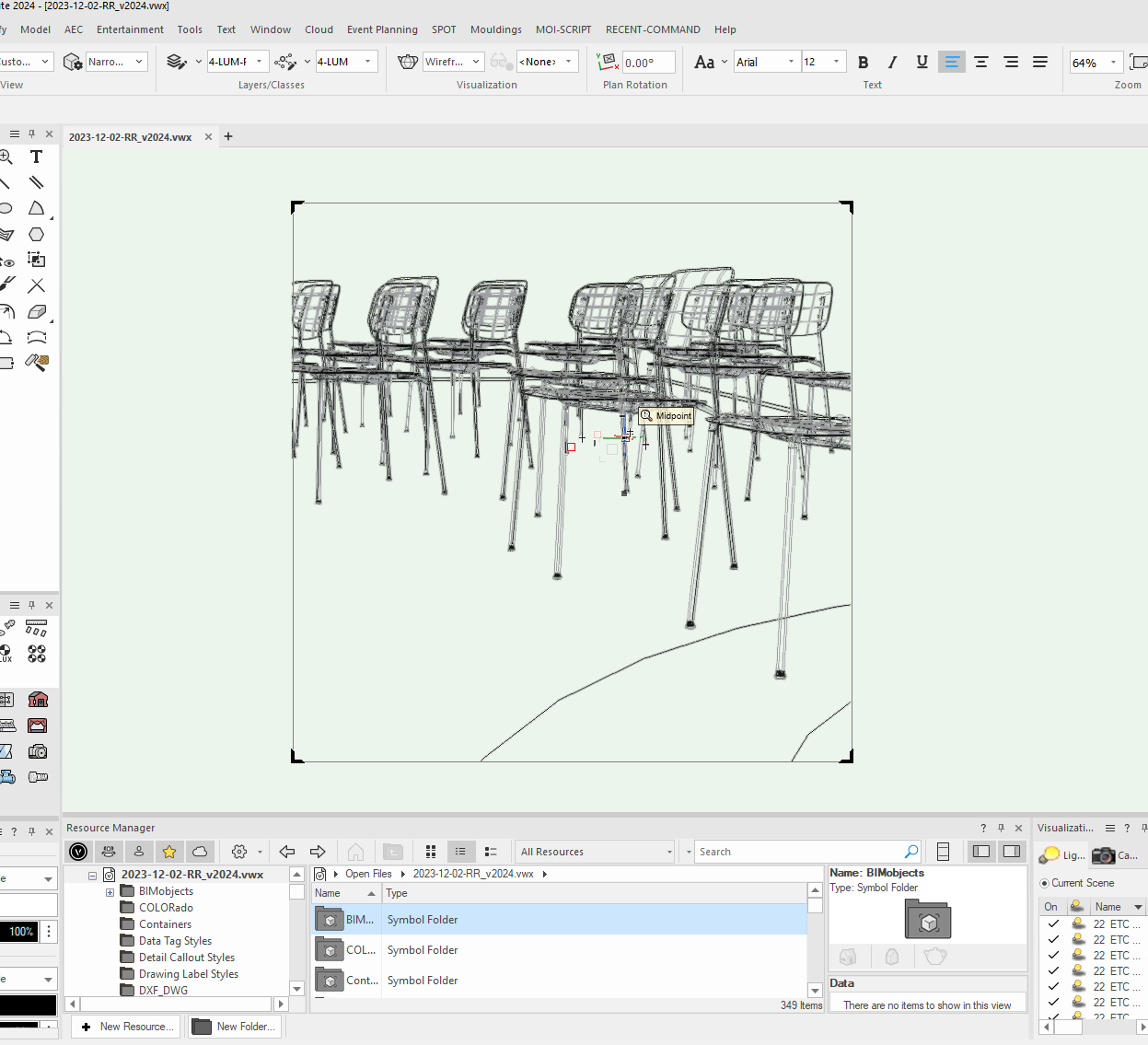This screenshot has height=1045, width=1148.
Task: Open the All Resources filter dropdown
Action: coord(669,852)
